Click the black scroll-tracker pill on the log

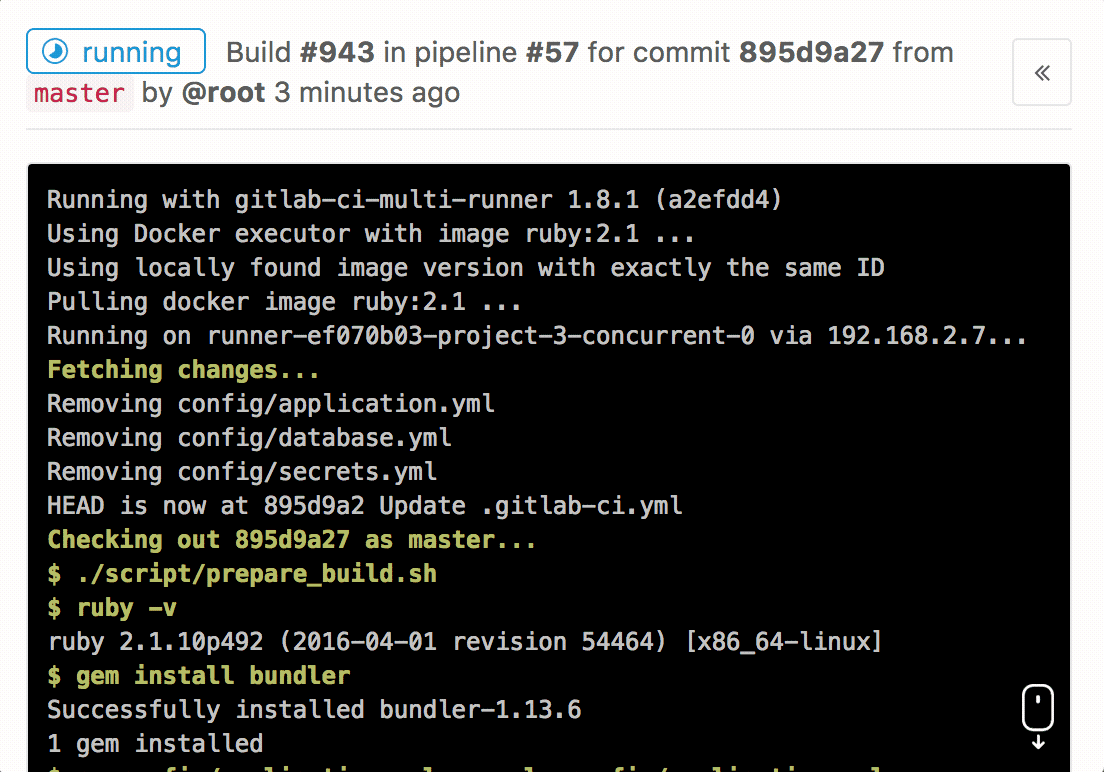pos(1037,708)
